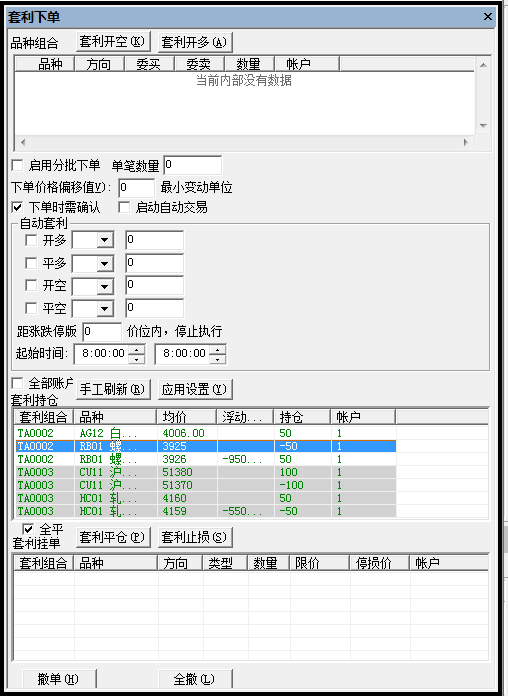This screenshot has width=508, height=696.
Task: Tick the 开多 auto-arbitrage checkbox
Action: pyautogui.click(x=31, y=240)
